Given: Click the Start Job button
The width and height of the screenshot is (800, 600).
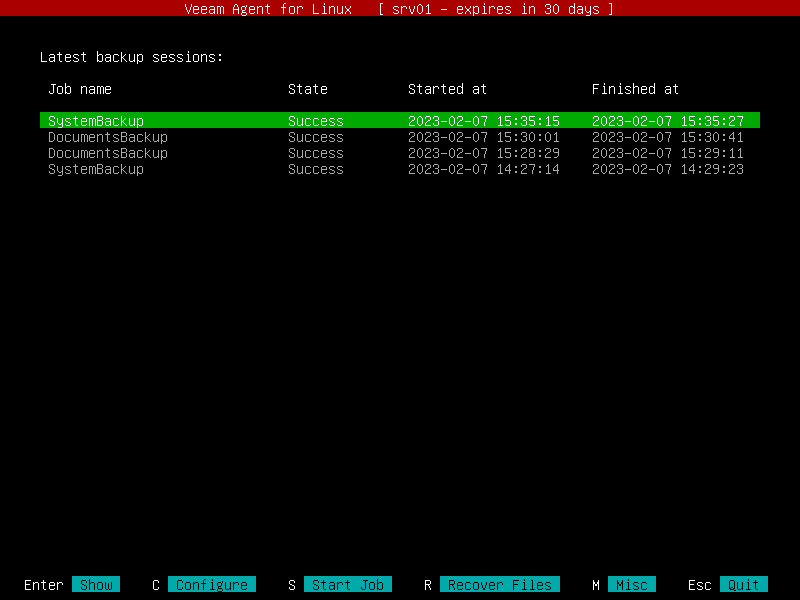Looking at the screenshot, I should (347, 584).
